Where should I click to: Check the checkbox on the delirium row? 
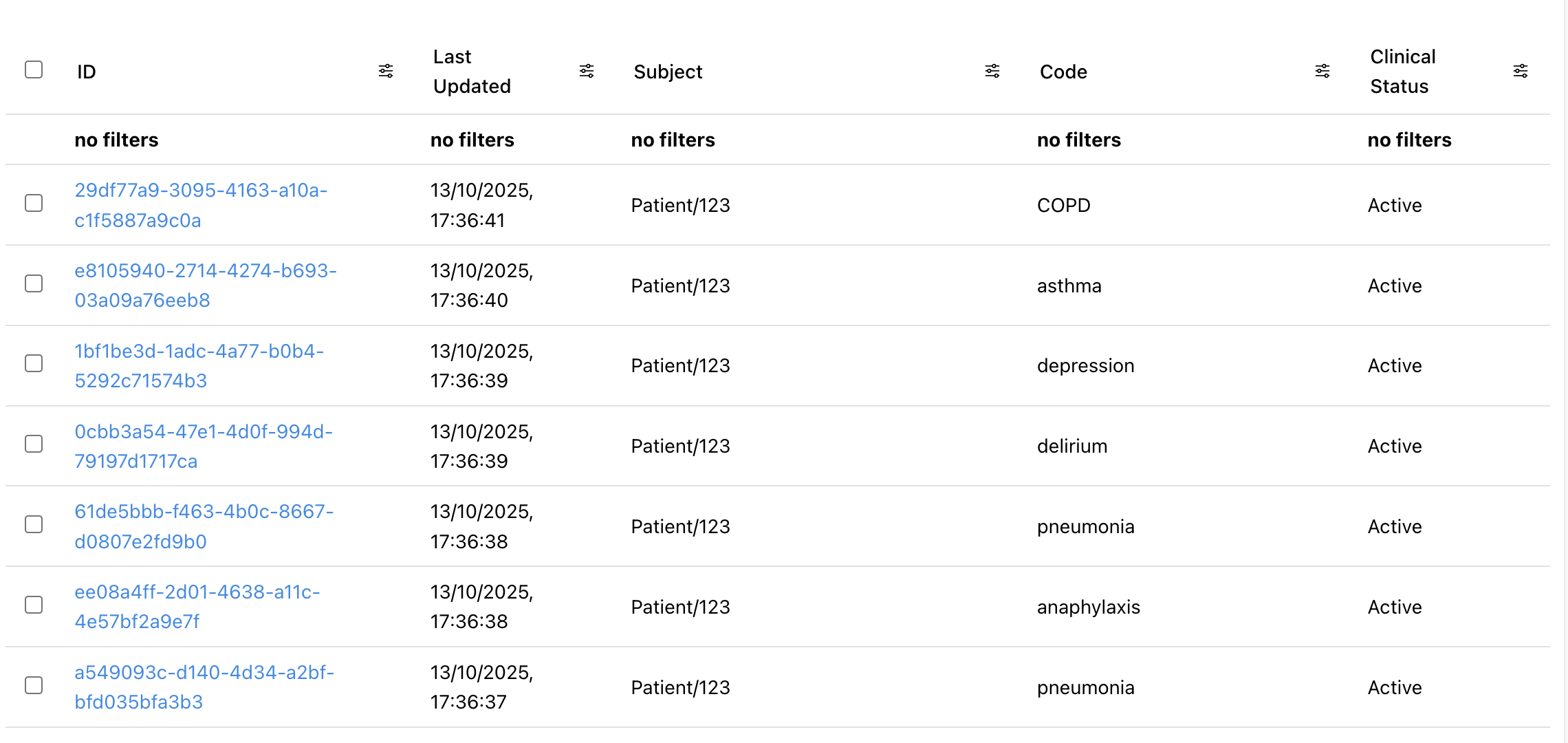click(x=34, y=444)
